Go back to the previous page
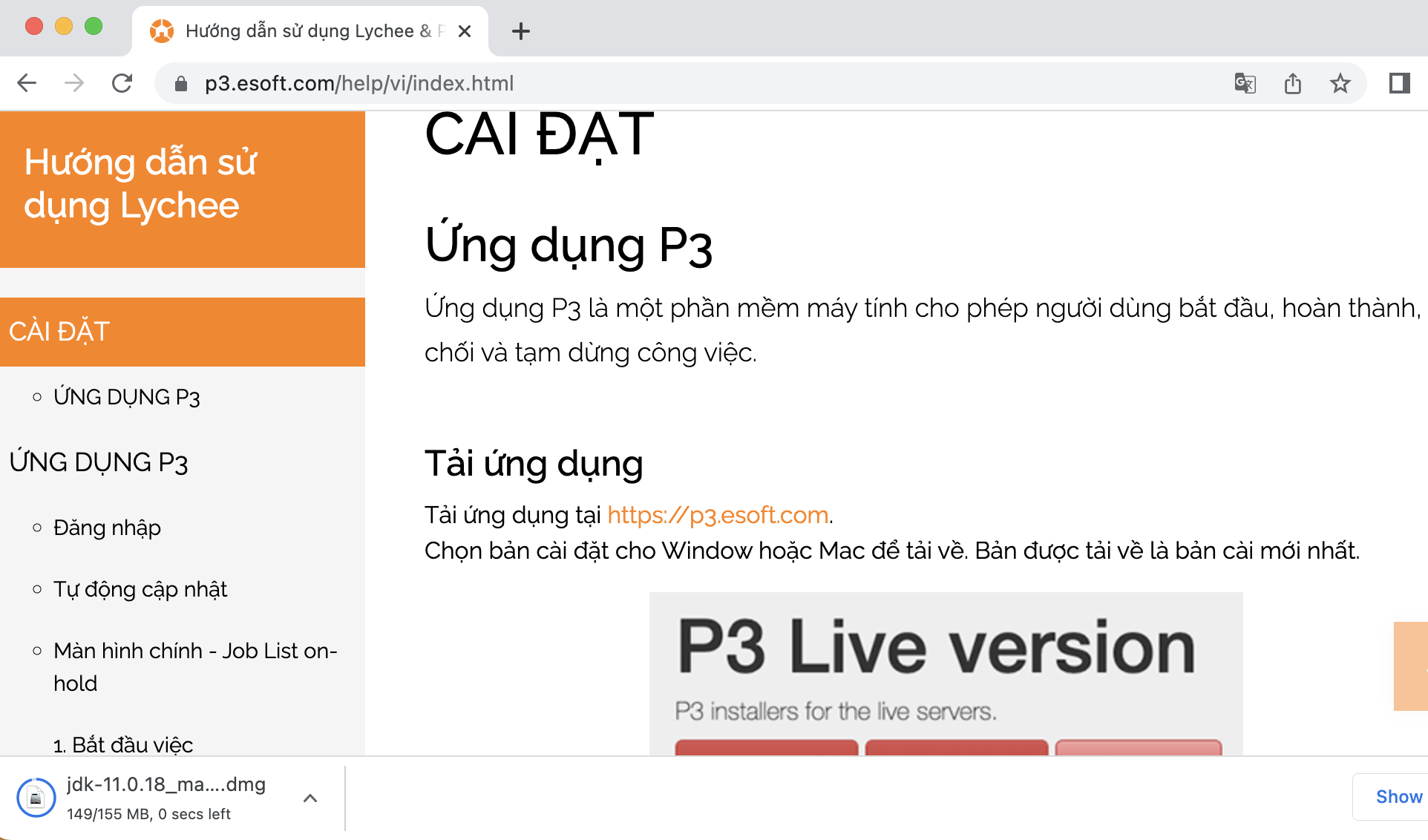1428x840 pixels. pos(27,83)
